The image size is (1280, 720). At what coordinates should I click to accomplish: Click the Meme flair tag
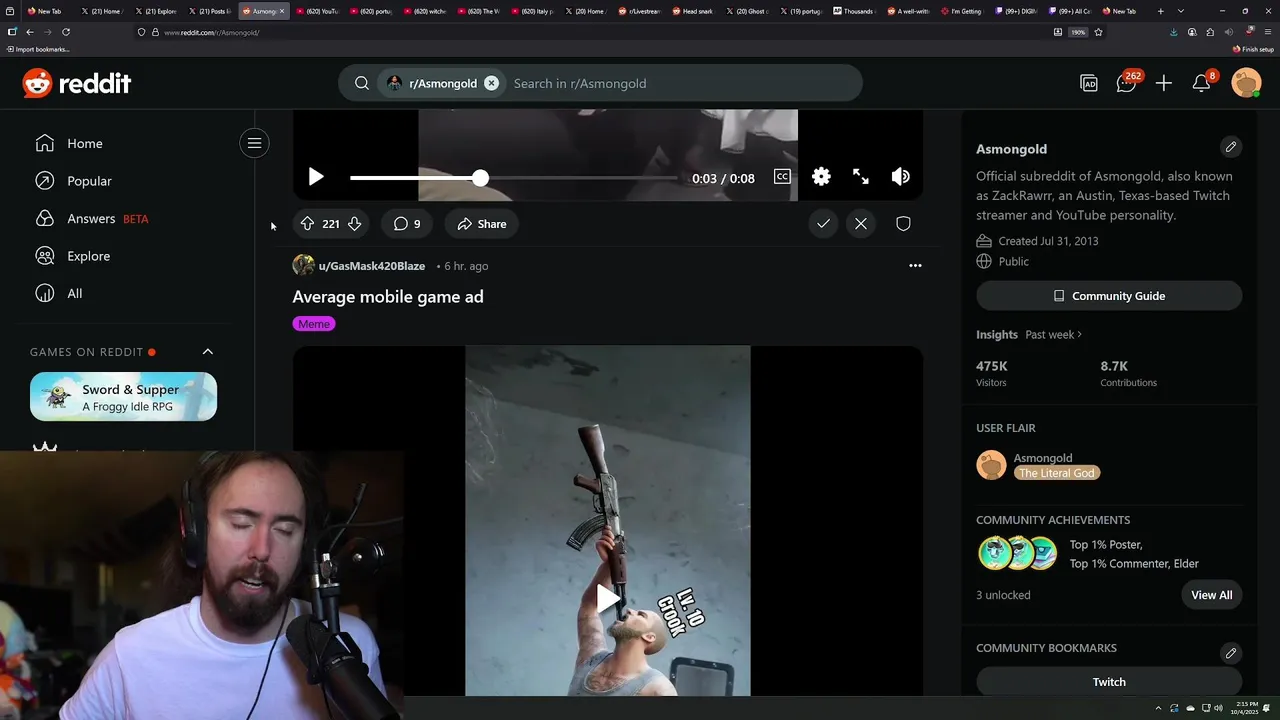click(x=314, y=324)
